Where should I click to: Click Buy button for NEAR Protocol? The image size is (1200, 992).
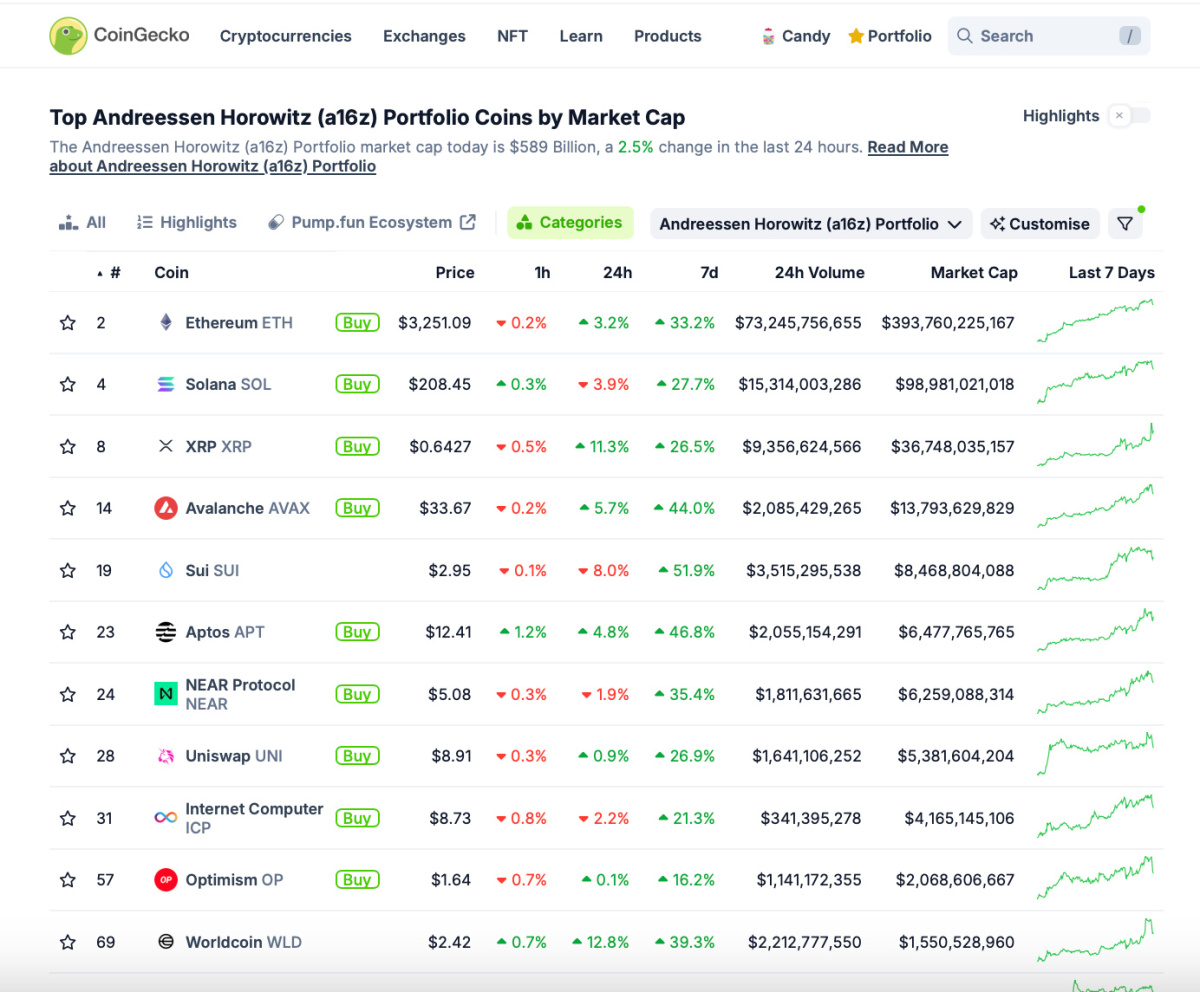(x=357, y=694)
